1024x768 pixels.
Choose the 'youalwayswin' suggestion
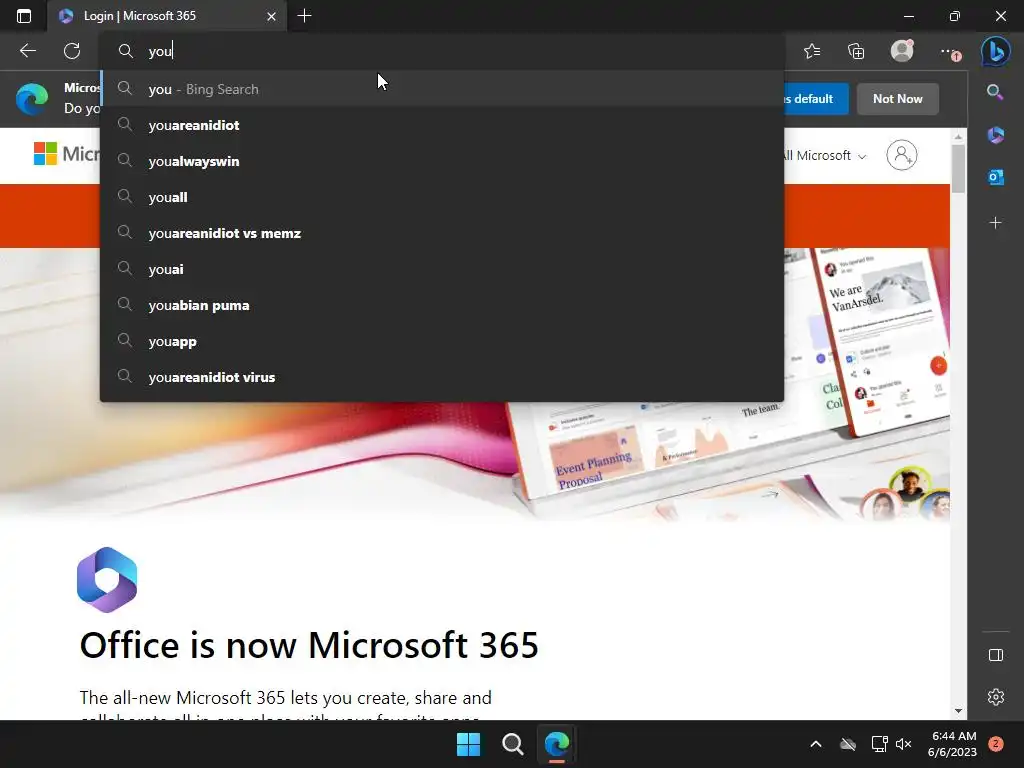click(x=442, y=161)
